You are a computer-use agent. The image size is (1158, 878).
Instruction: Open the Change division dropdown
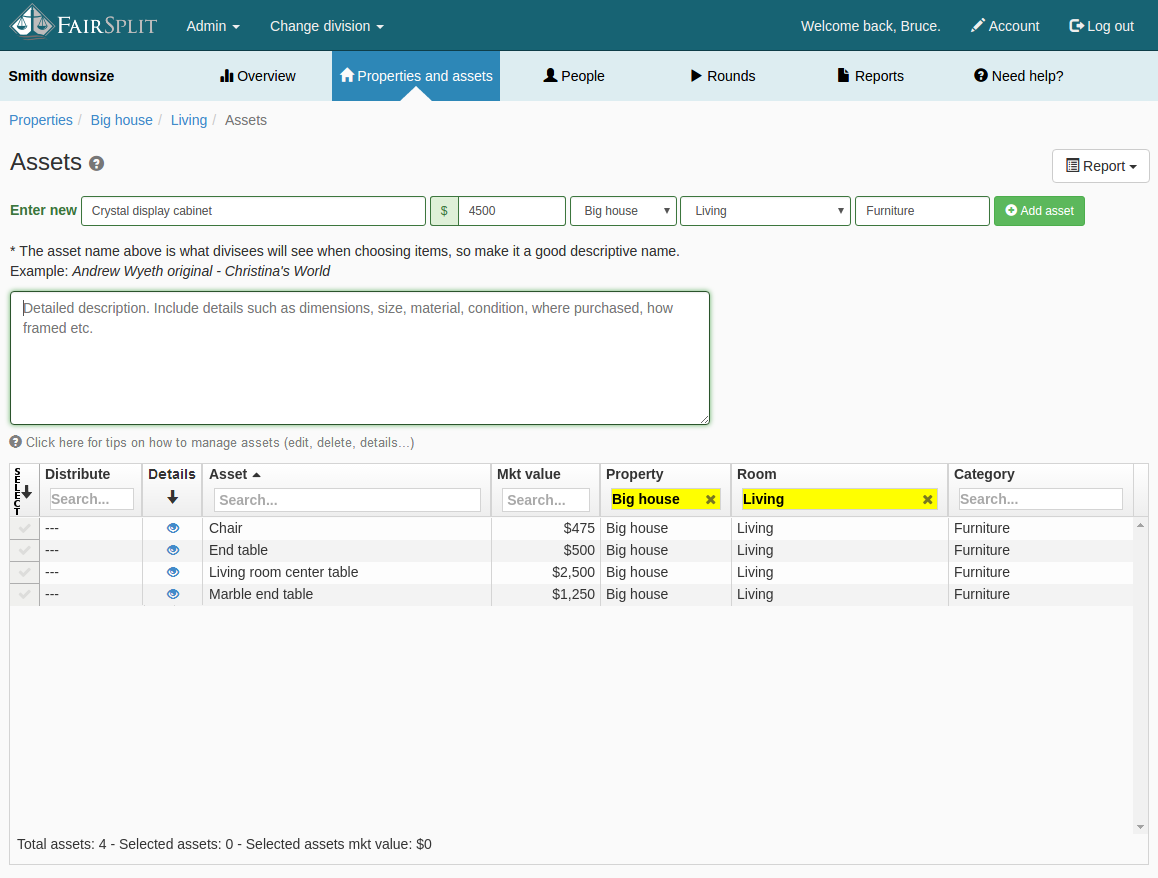coord(326,26)
